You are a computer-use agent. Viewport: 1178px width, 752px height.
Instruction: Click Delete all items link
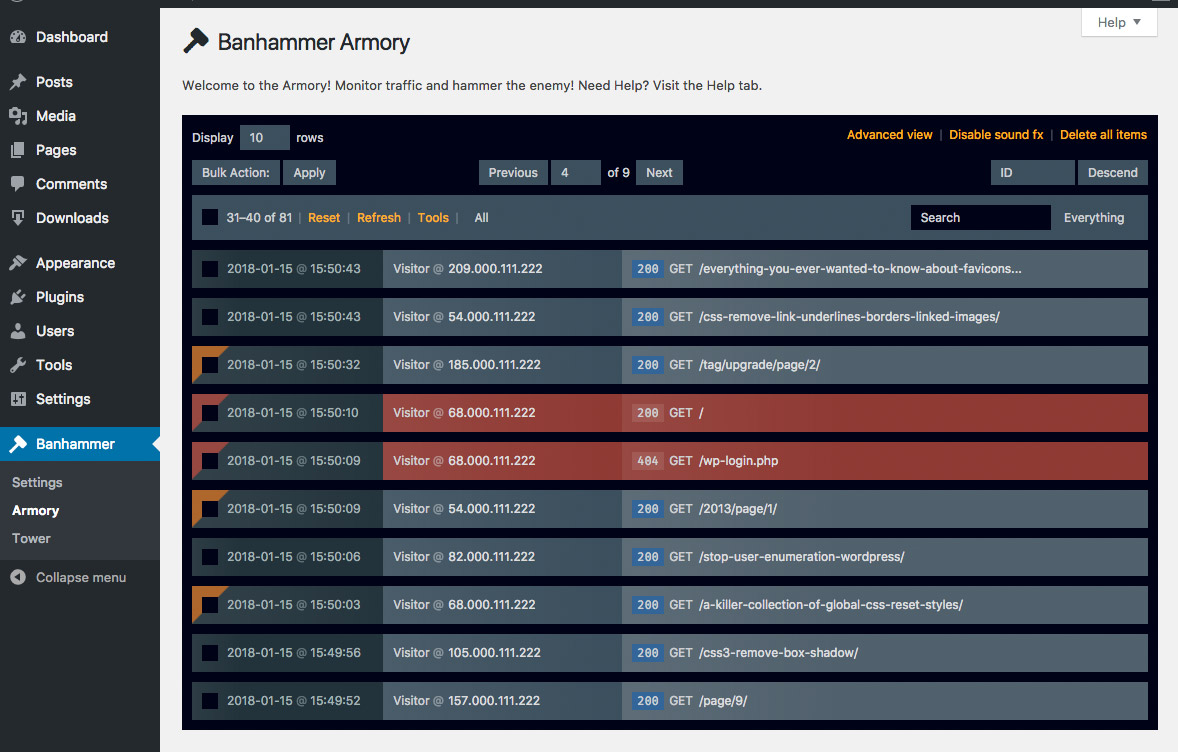pyautogui.click(x=1103, y=134)
